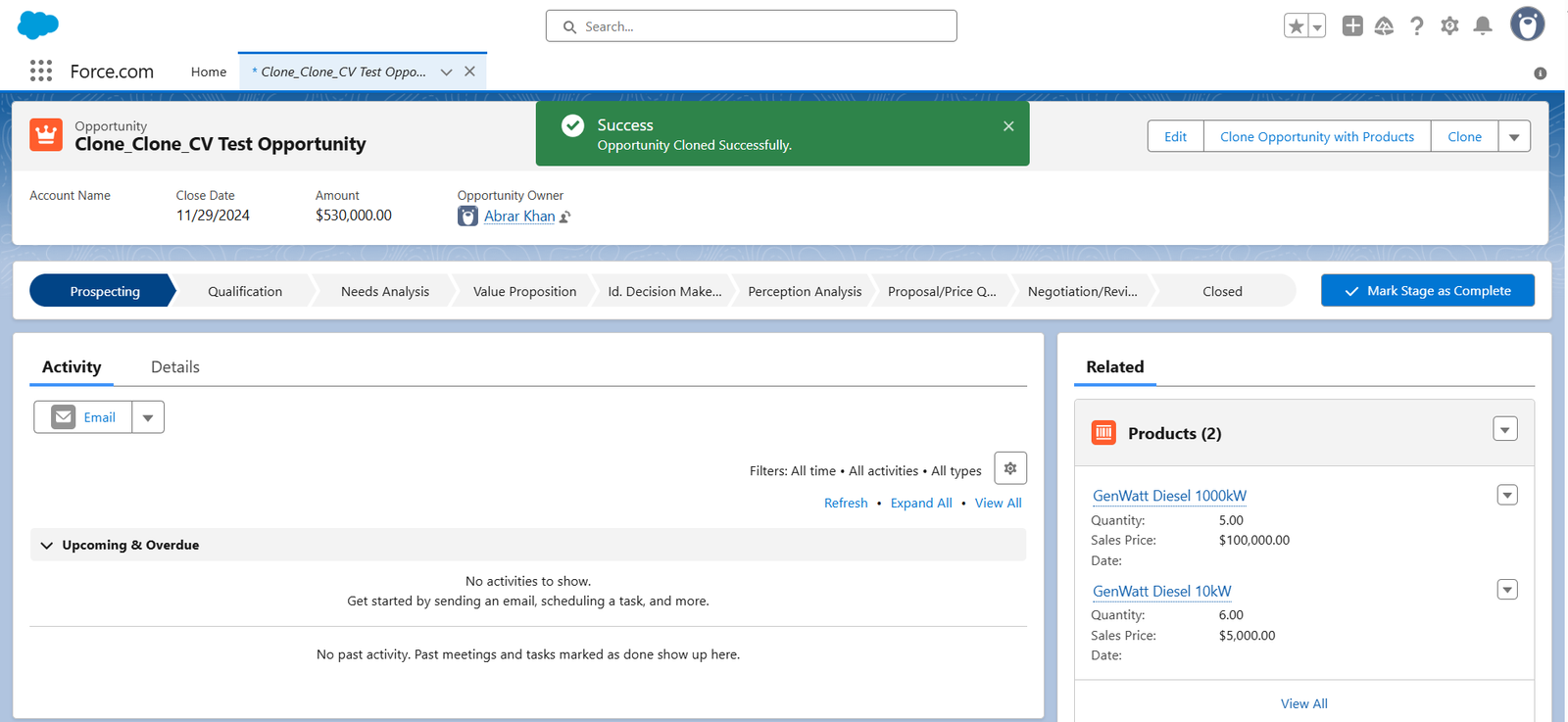Click the $530,000.00 amount value

(x=354, y=215)
